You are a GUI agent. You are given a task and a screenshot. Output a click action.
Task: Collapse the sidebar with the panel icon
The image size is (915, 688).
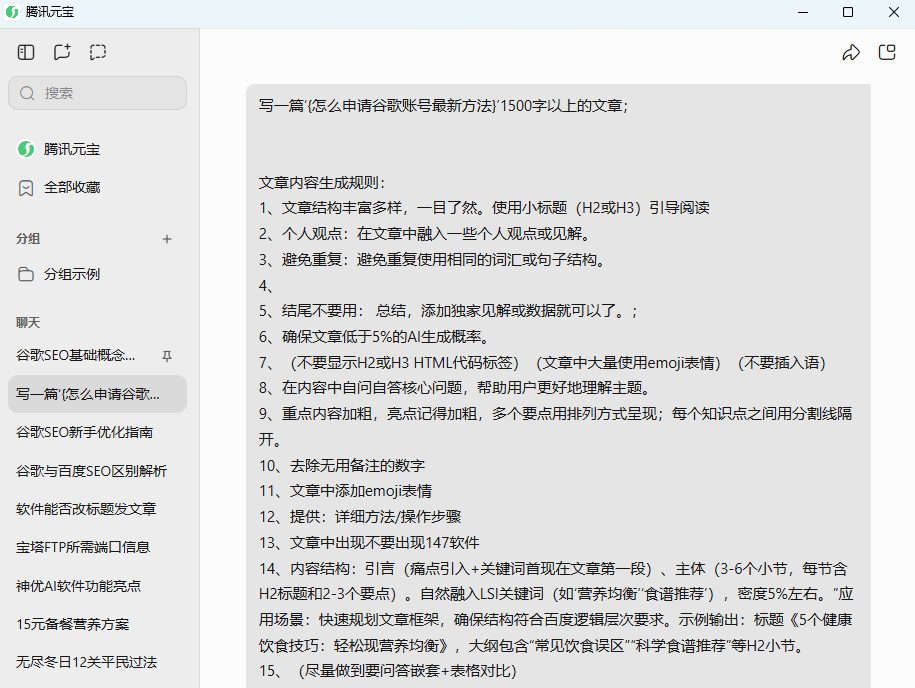pos(26,53)
